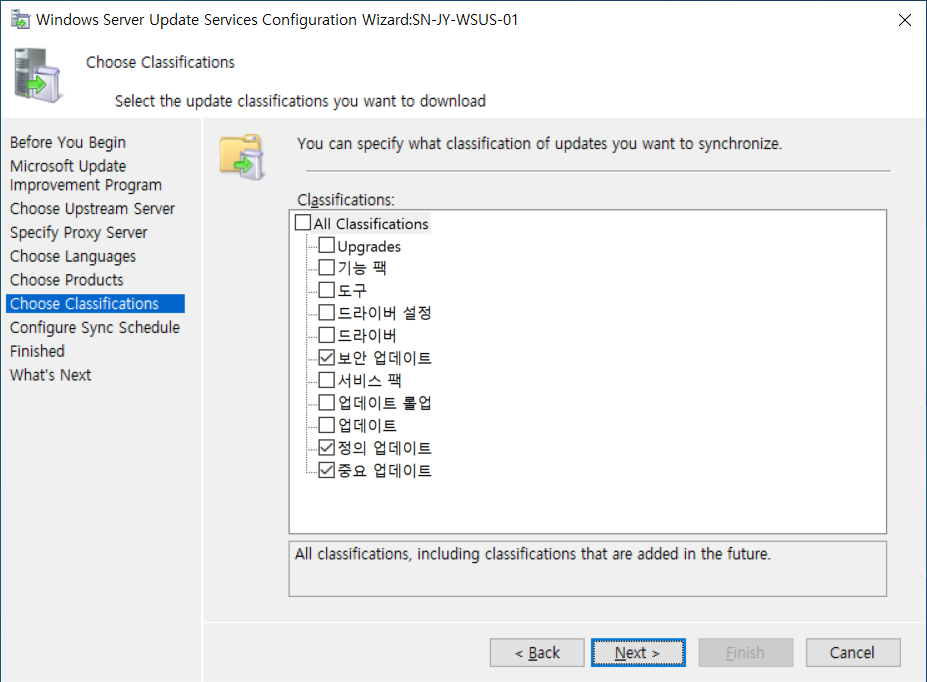Select the 보안 업데이트 label
The width and height of the screenshot is (927, 682).
[384, 358]
